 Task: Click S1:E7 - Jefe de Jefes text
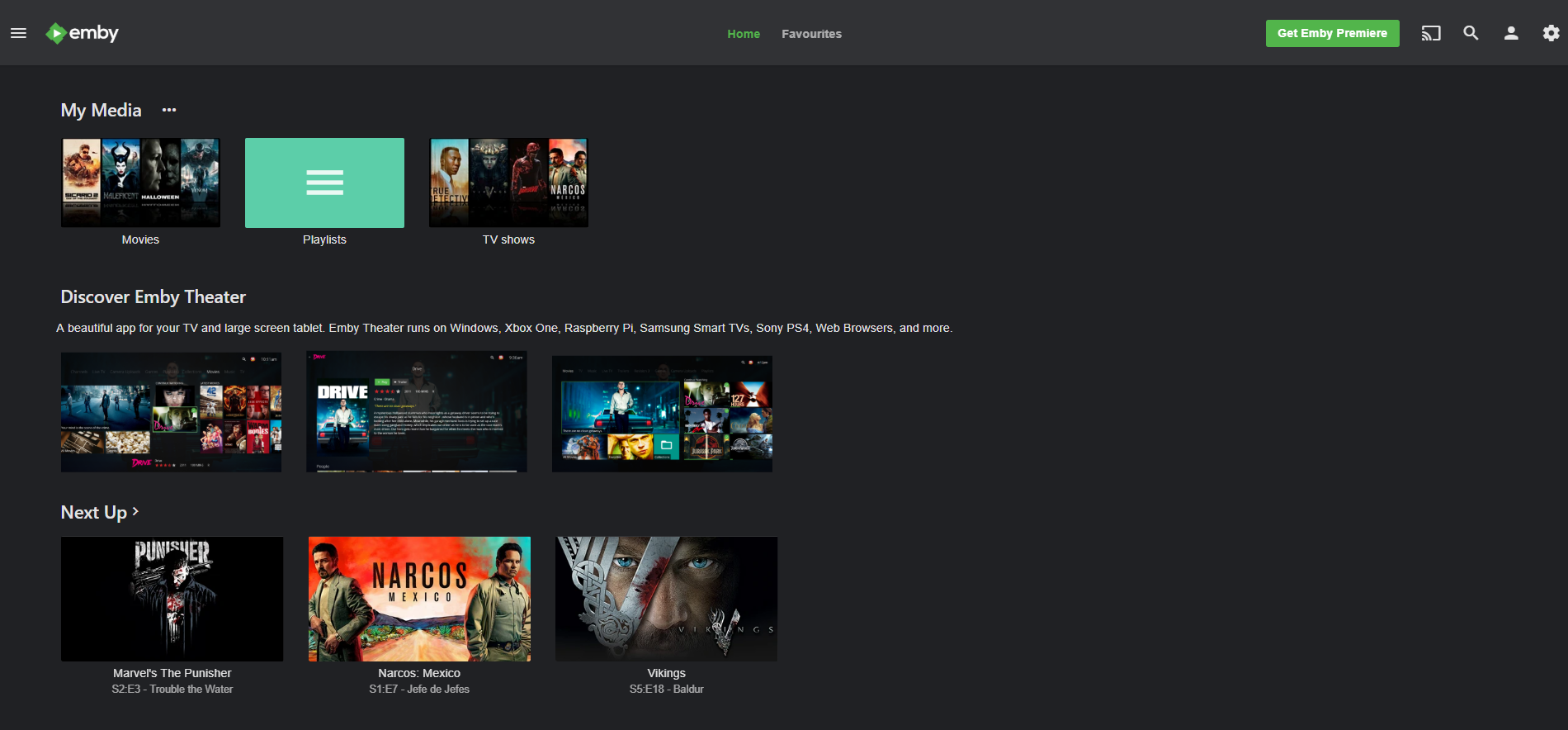[419, 689]
